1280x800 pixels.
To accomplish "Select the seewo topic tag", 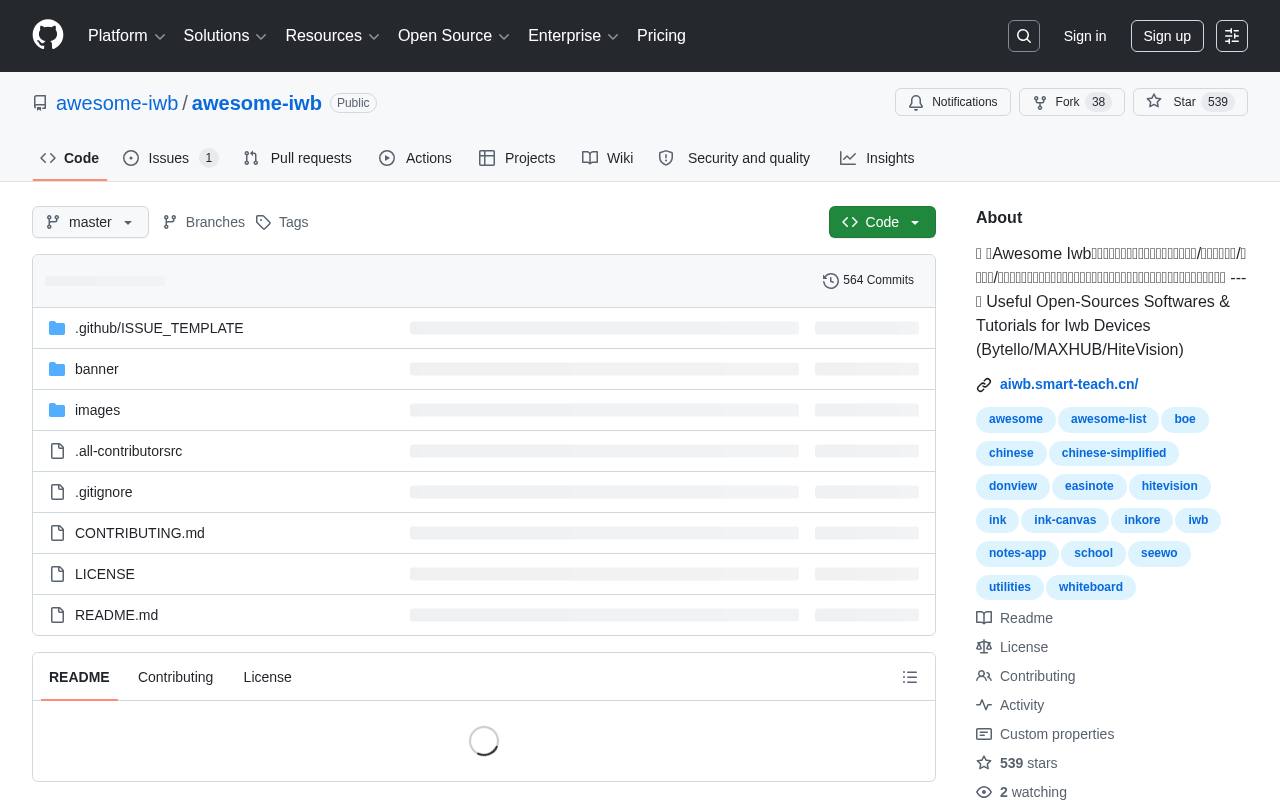I will [1159, 554].
